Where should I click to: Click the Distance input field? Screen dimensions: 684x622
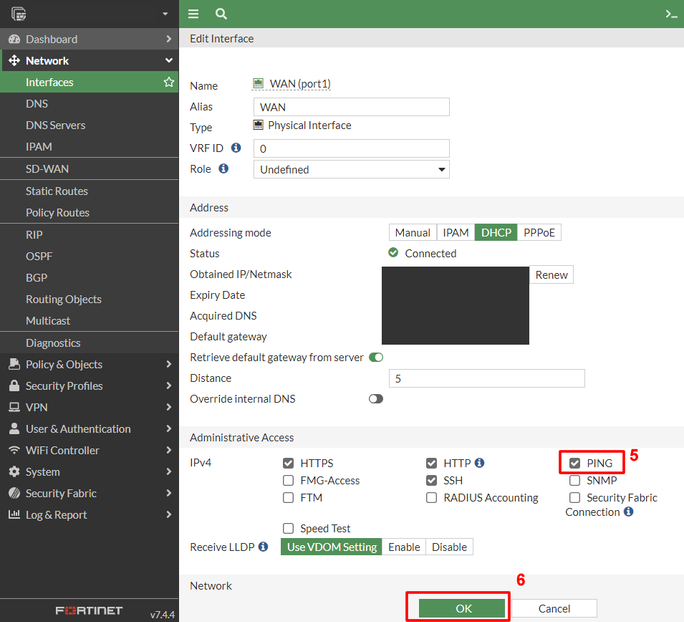click(x=487, y=379)
